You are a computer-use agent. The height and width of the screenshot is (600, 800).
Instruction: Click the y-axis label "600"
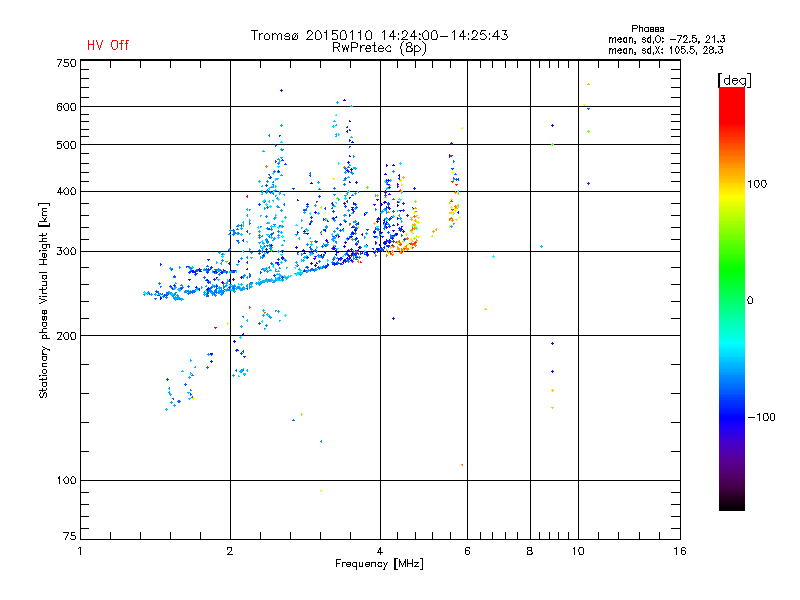(66, 107)
